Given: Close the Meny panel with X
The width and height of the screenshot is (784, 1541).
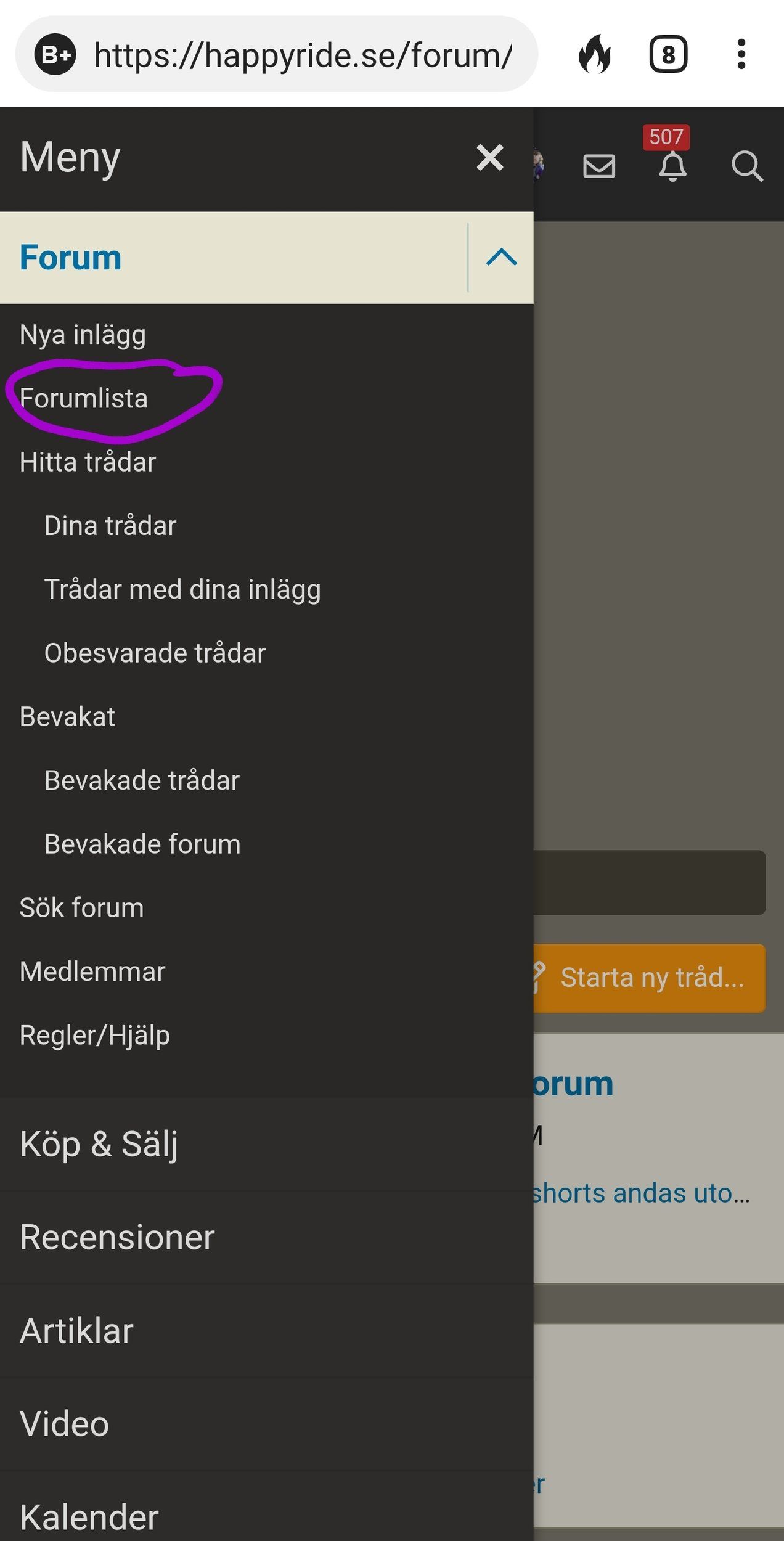Looking at the screenshot, I should coord(490,158).
